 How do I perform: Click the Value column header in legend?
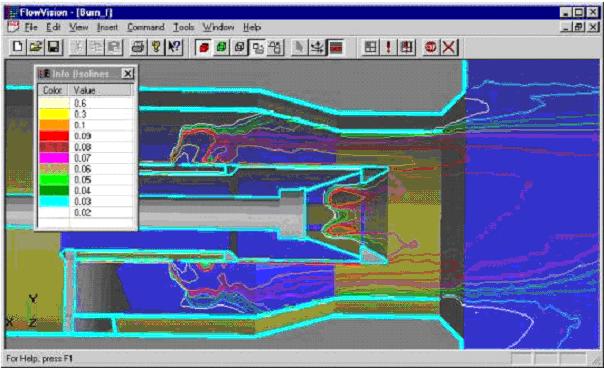(100, 90)
